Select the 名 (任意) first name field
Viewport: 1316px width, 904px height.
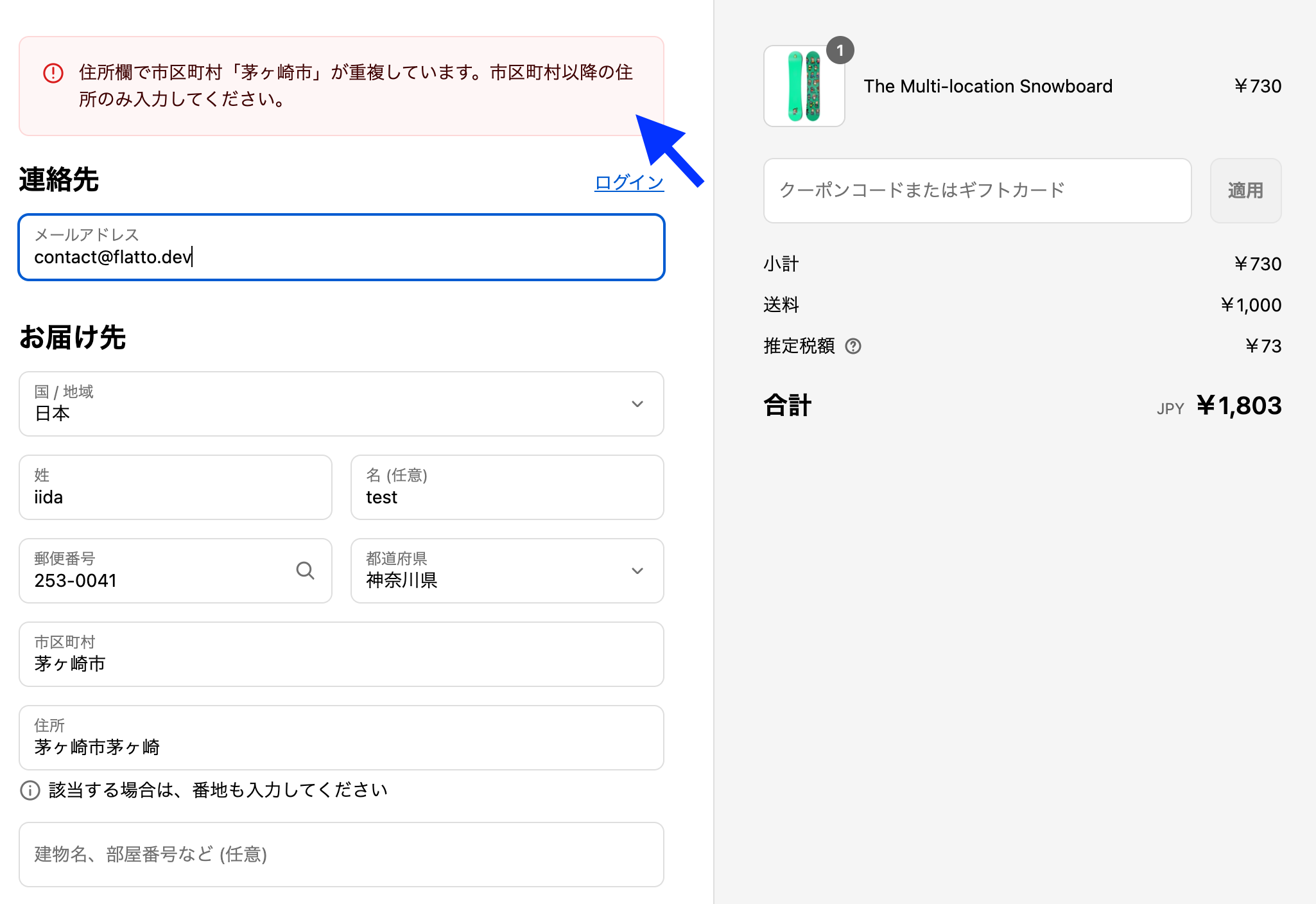pyautogui.click(x=506, y=488)
